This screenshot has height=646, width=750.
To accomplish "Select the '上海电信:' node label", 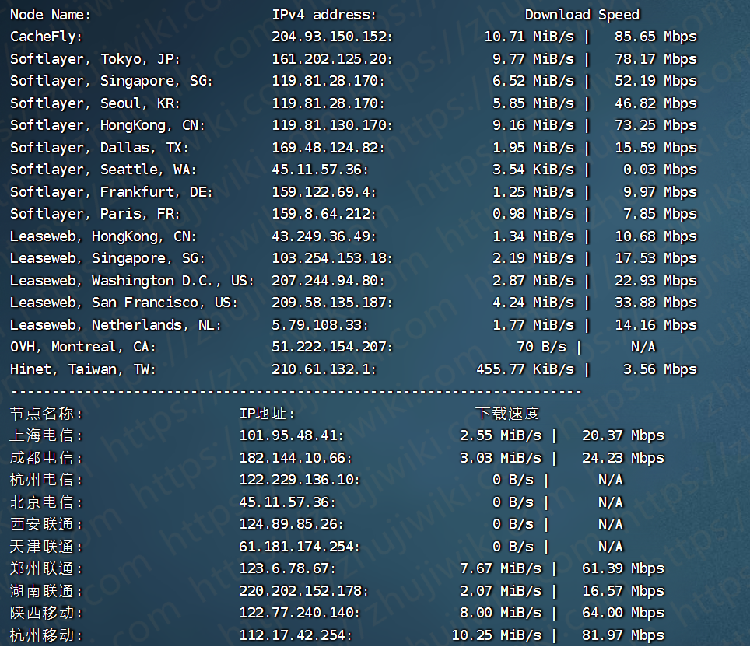I will click(46, 436).
